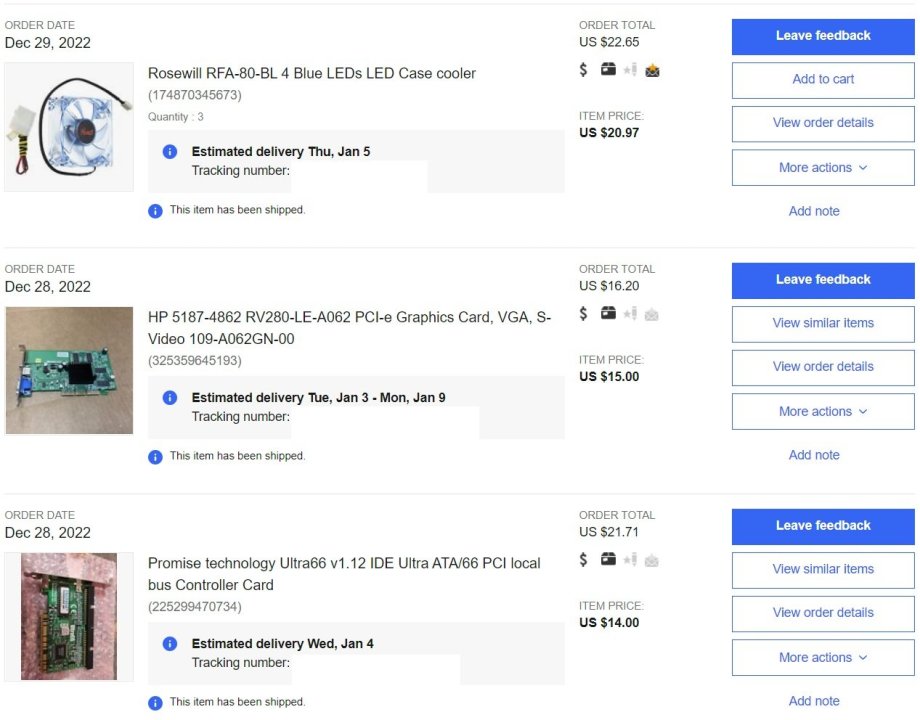View similar items for the Promise Ultra66 card
Screen dimensions: 920x720
coord(823,570)
